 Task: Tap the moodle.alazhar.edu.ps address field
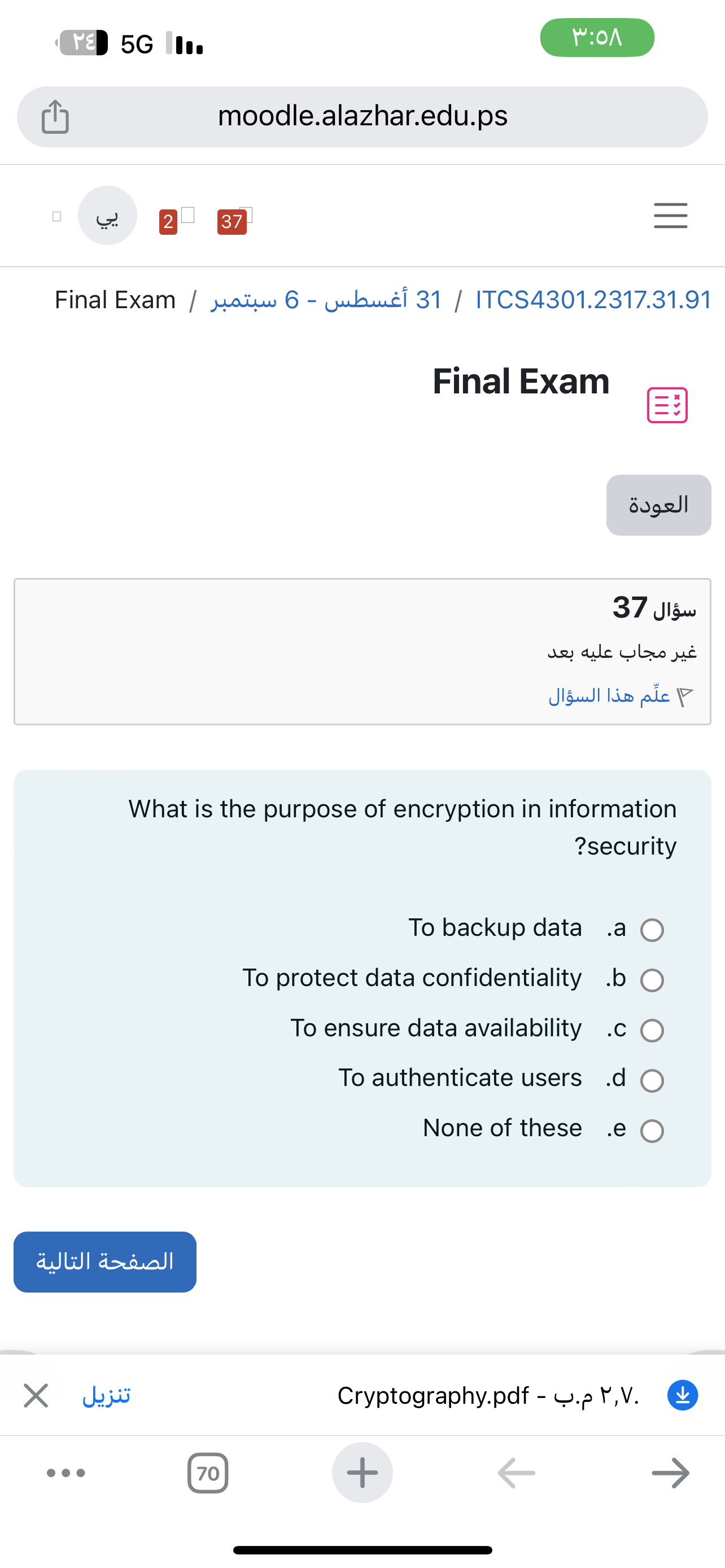(363, 116)
